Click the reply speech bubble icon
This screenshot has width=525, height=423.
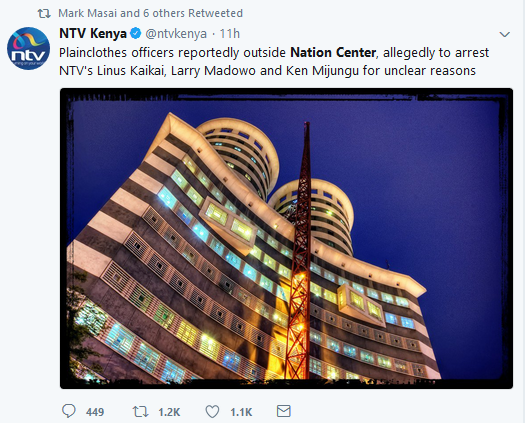(x=69, y=411)
